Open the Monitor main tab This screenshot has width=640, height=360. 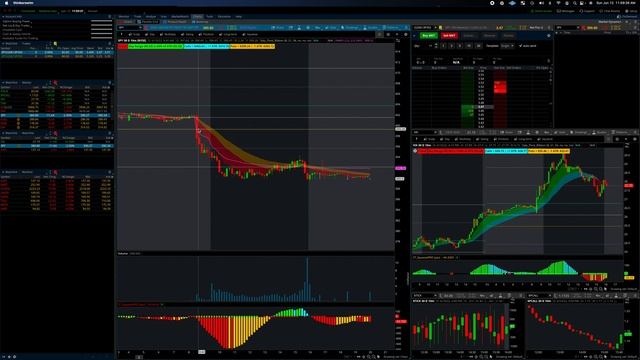[124, 17]
